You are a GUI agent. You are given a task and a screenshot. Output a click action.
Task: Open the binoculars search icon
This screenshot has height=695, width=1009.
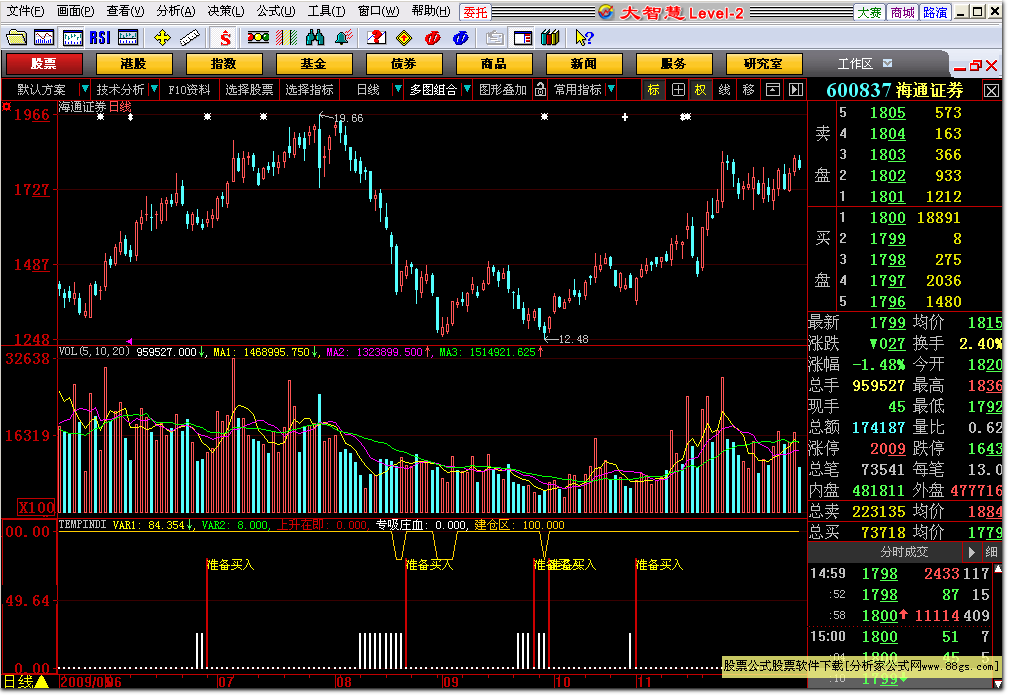point(315,38)
